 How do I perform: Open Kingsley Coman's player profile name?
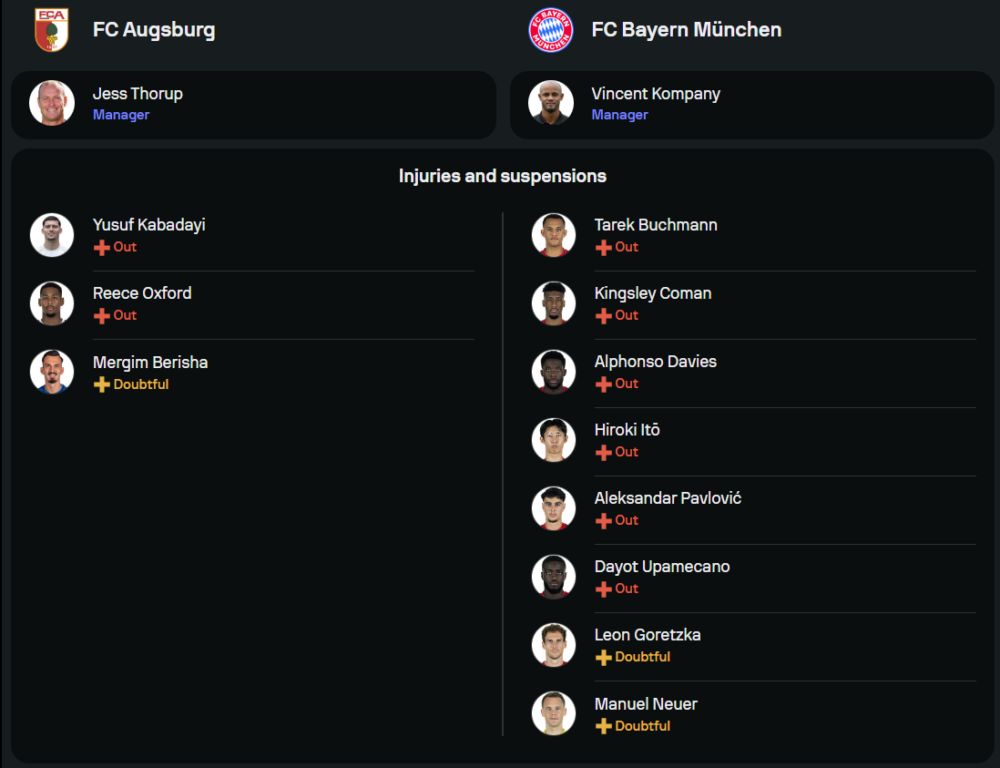point(653,293)
